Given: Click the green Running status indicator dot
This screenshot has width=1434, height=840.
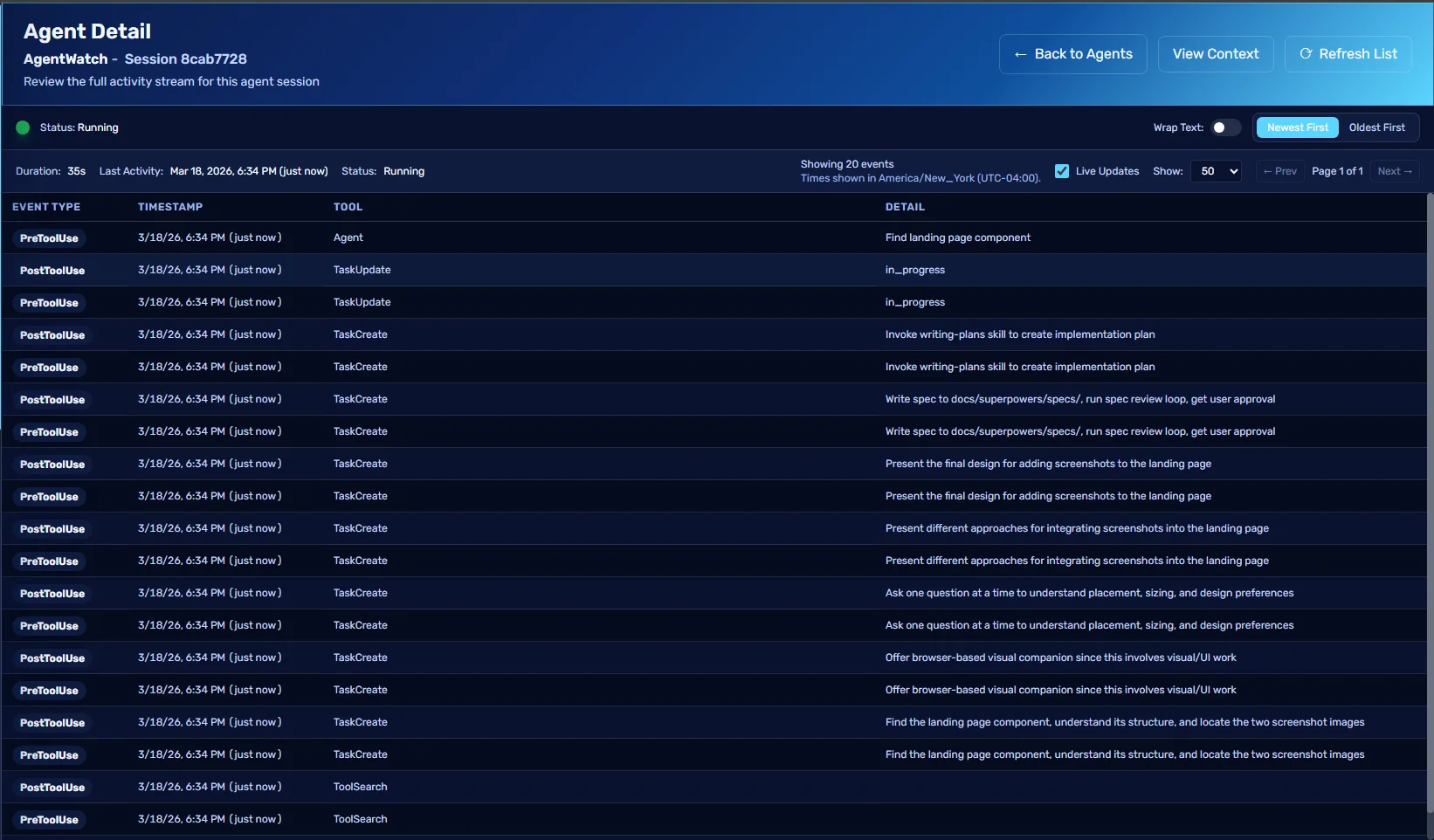Looking at the screenshot, I should [x=23, y=127].
